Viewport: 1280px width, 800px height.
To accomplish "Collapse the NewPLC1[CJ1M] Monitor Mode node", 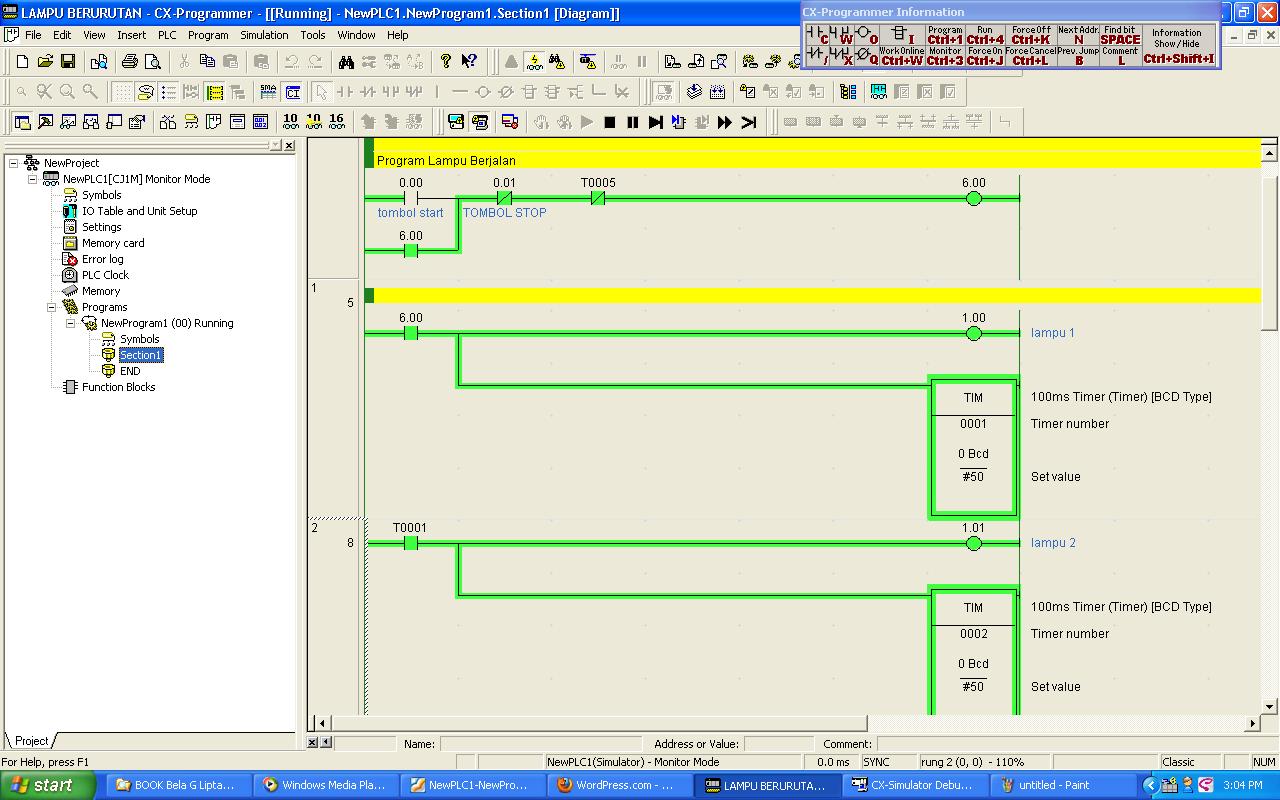I will point(32,179).
